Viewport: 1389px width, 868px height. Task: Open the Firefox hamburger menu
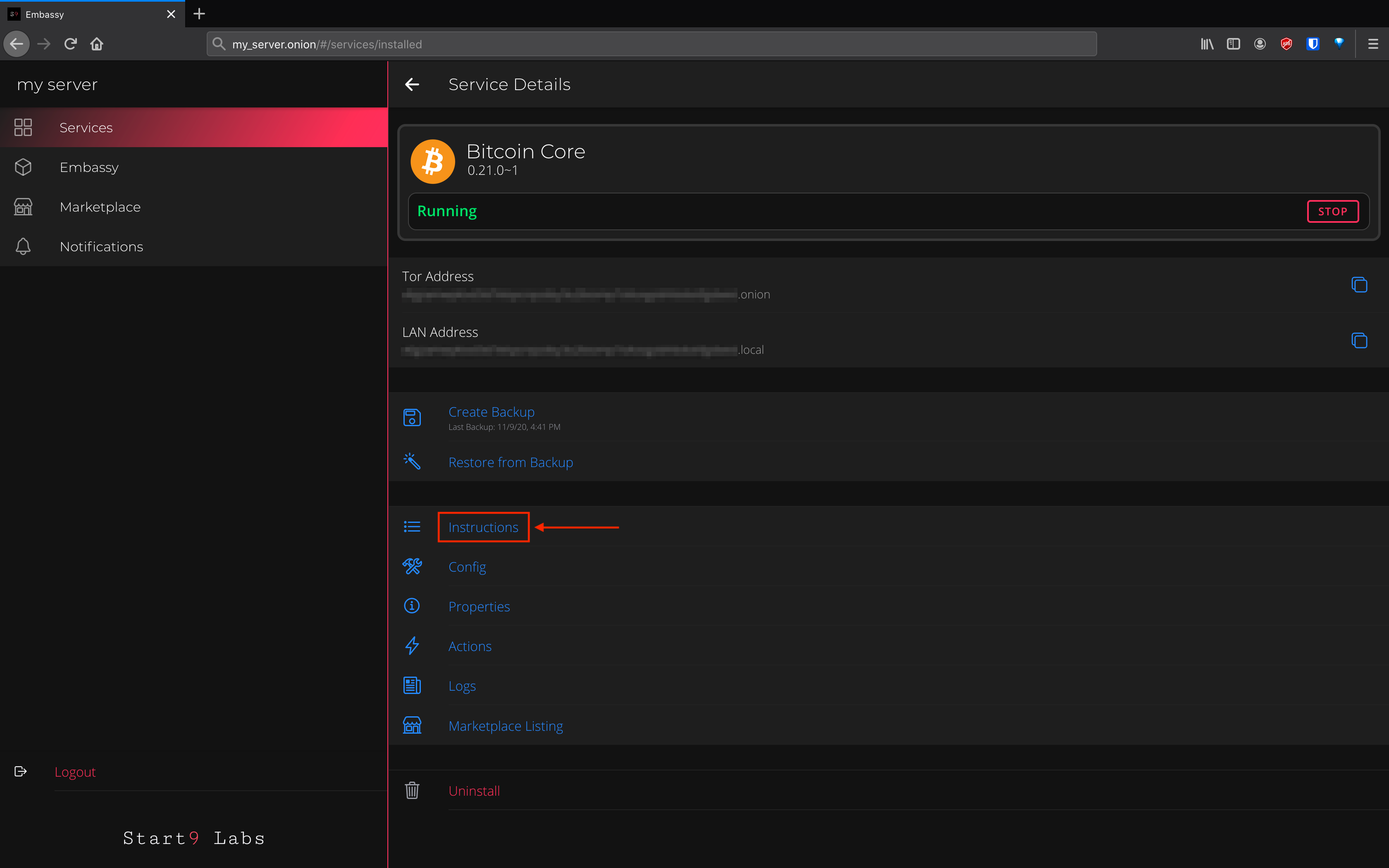pos(1372,44)
